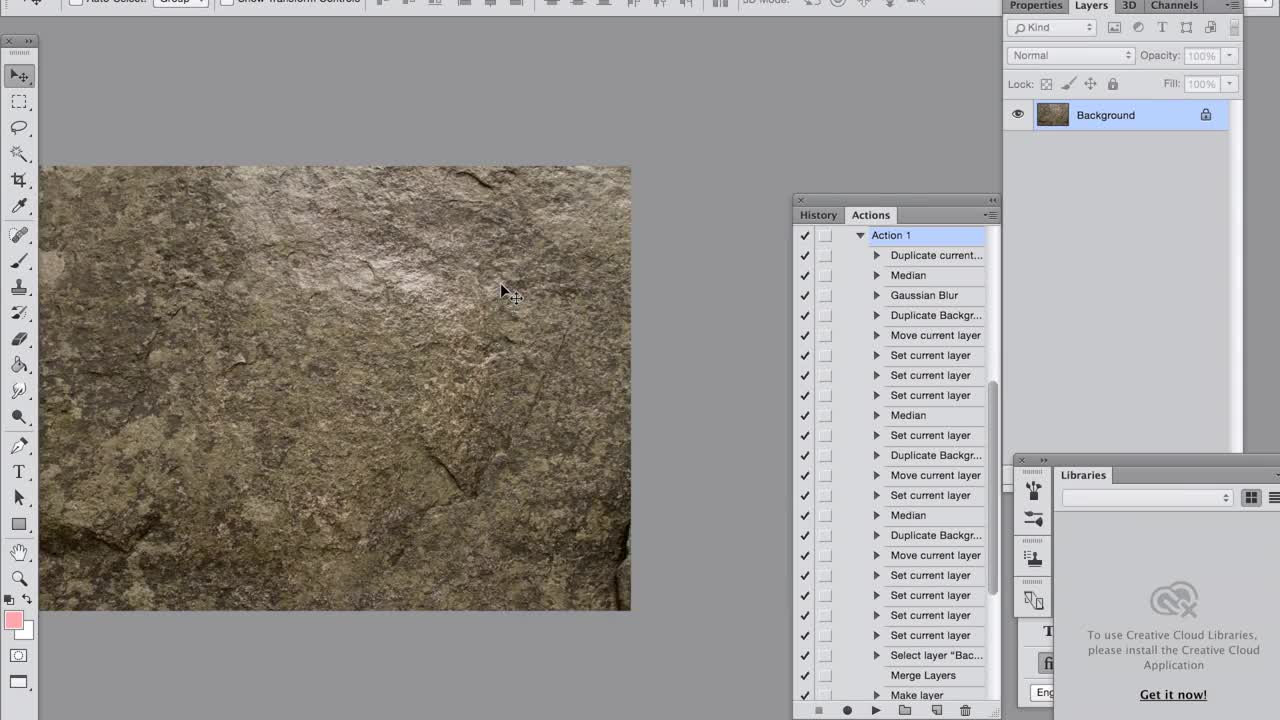Expand the Median action step

(877, 275)
